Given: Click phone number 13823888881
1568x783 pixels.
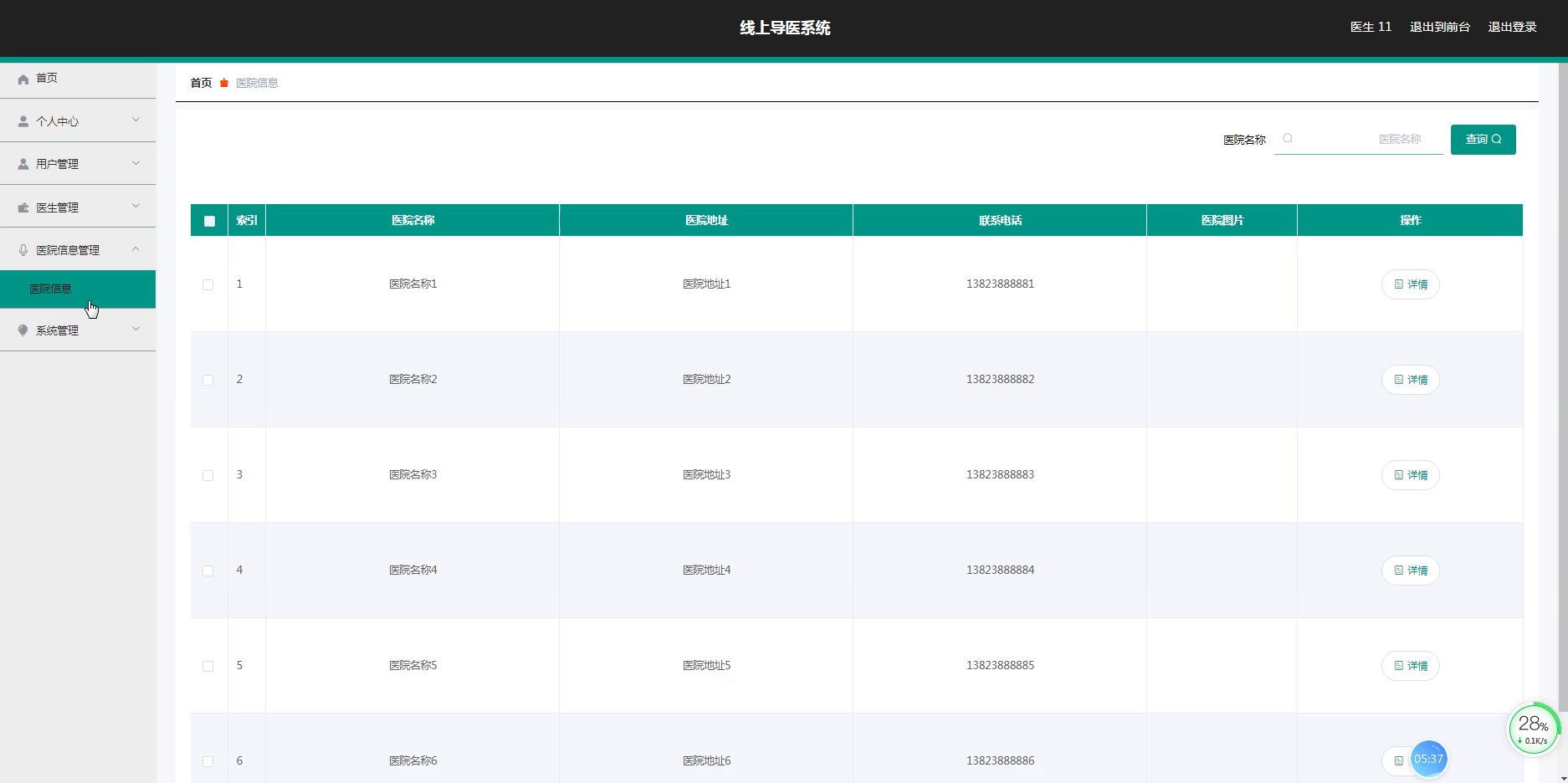Looking at the screenshot, I should click(1000, 284).
